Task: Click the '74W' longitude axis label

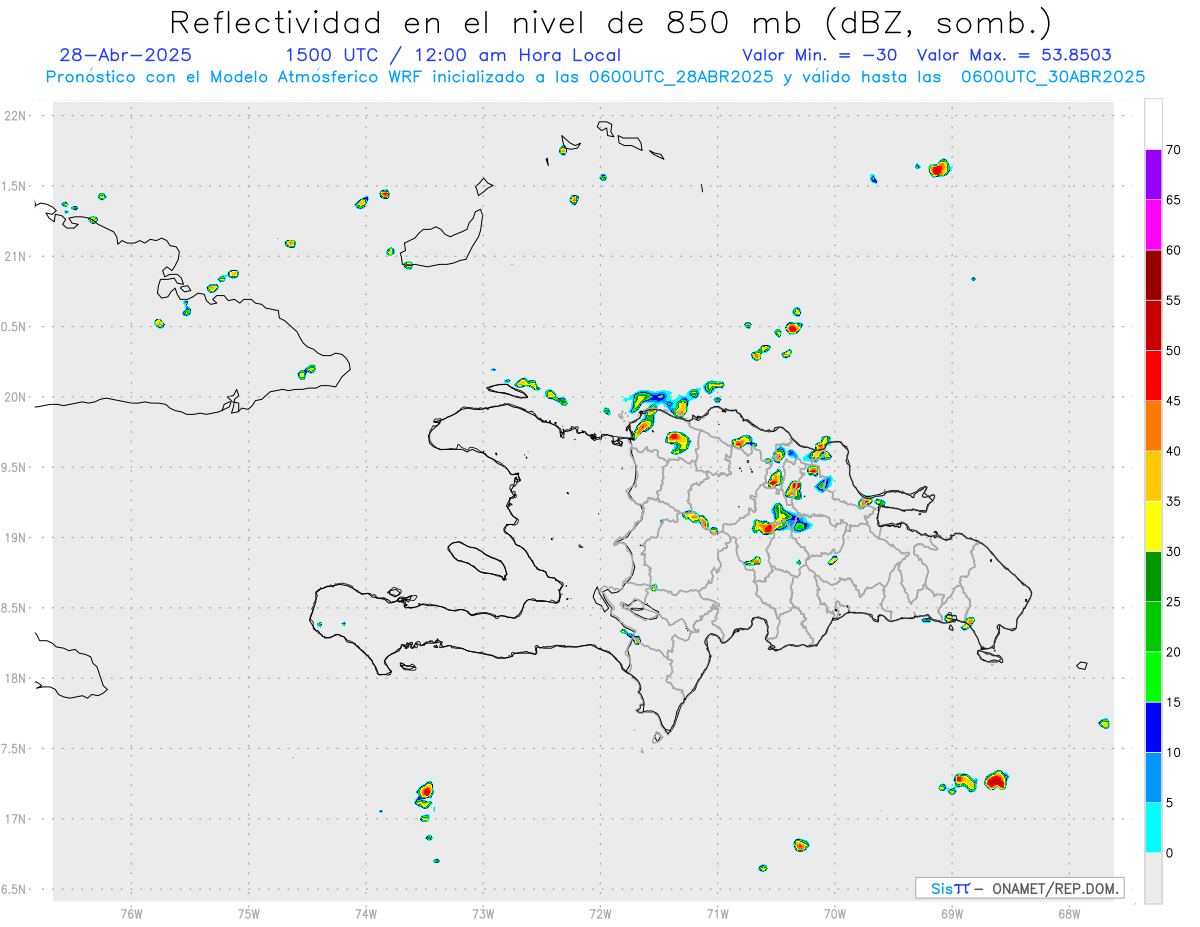Action: click(366, 913)
